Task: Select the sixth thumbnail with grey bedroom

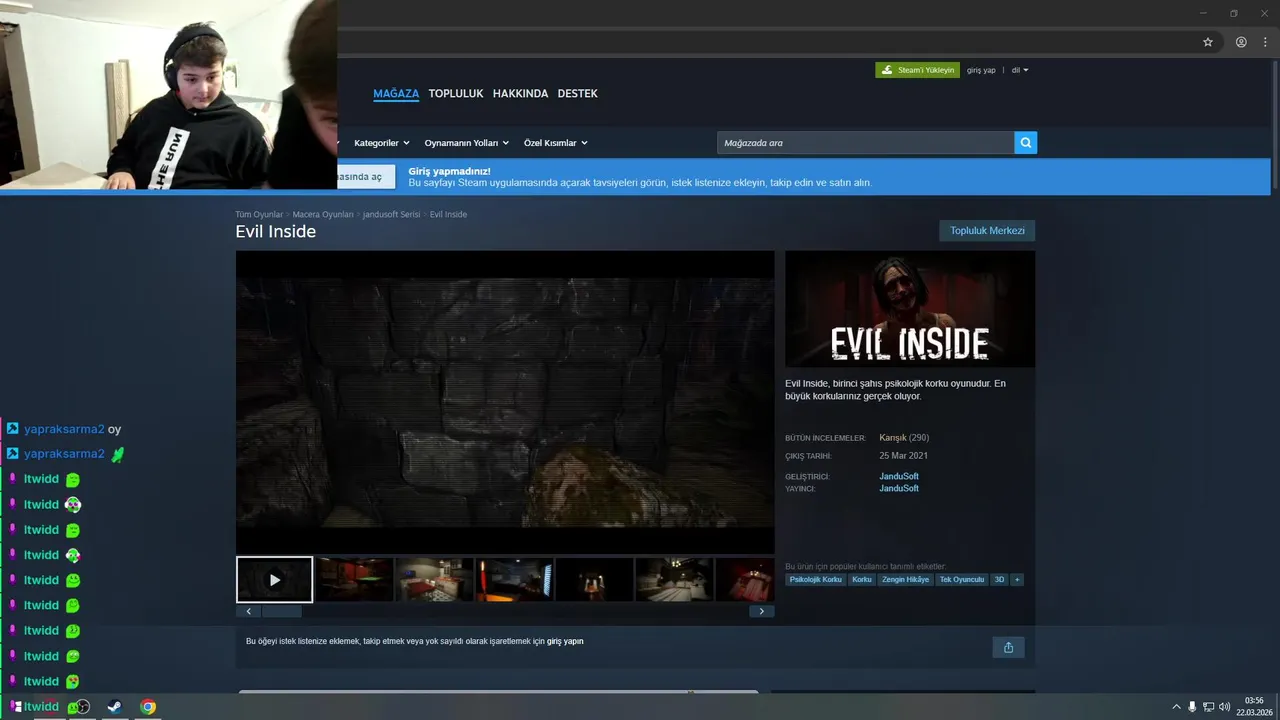Action: [675, 580]
